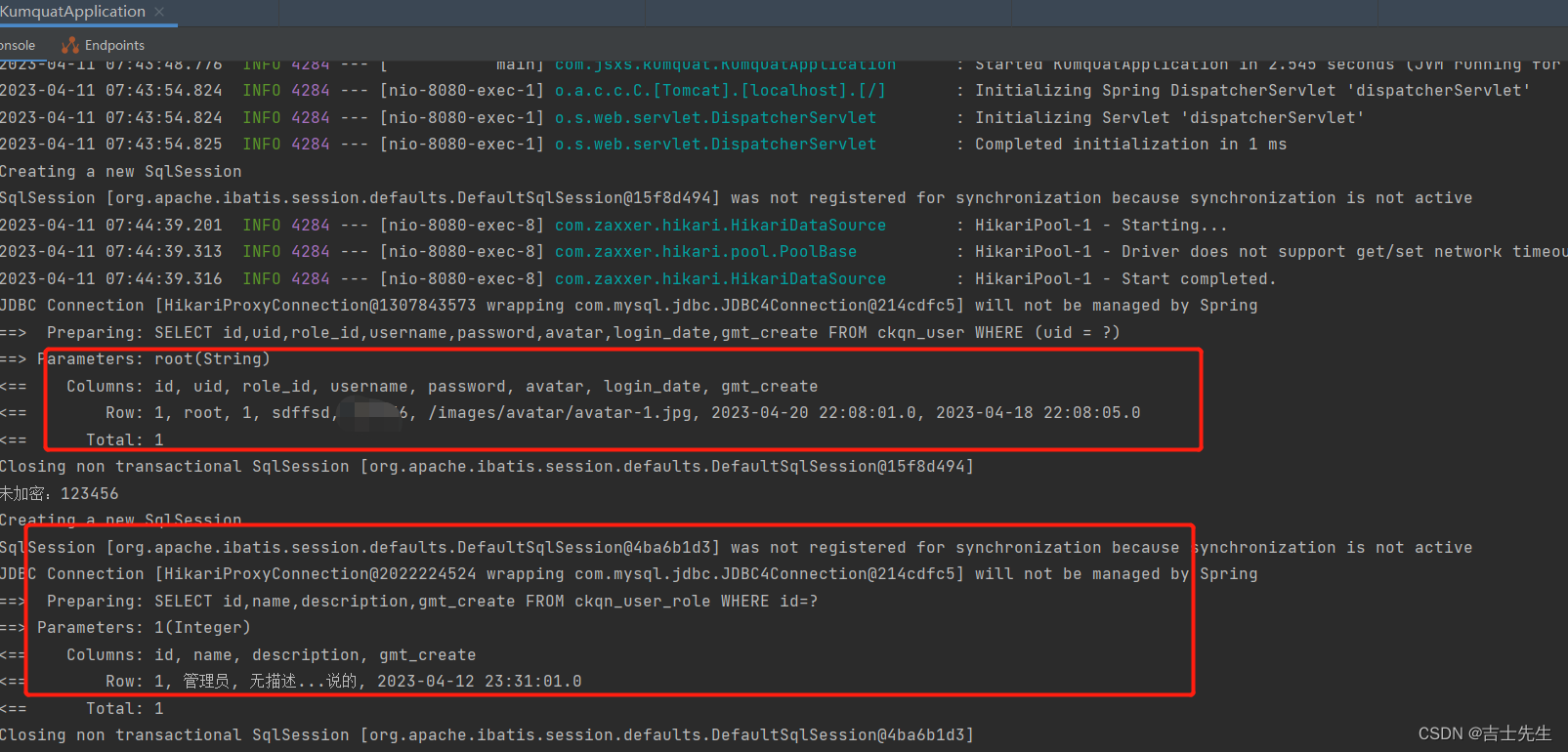Click 'Total: 1' under the avatar row

pos(124,439)
